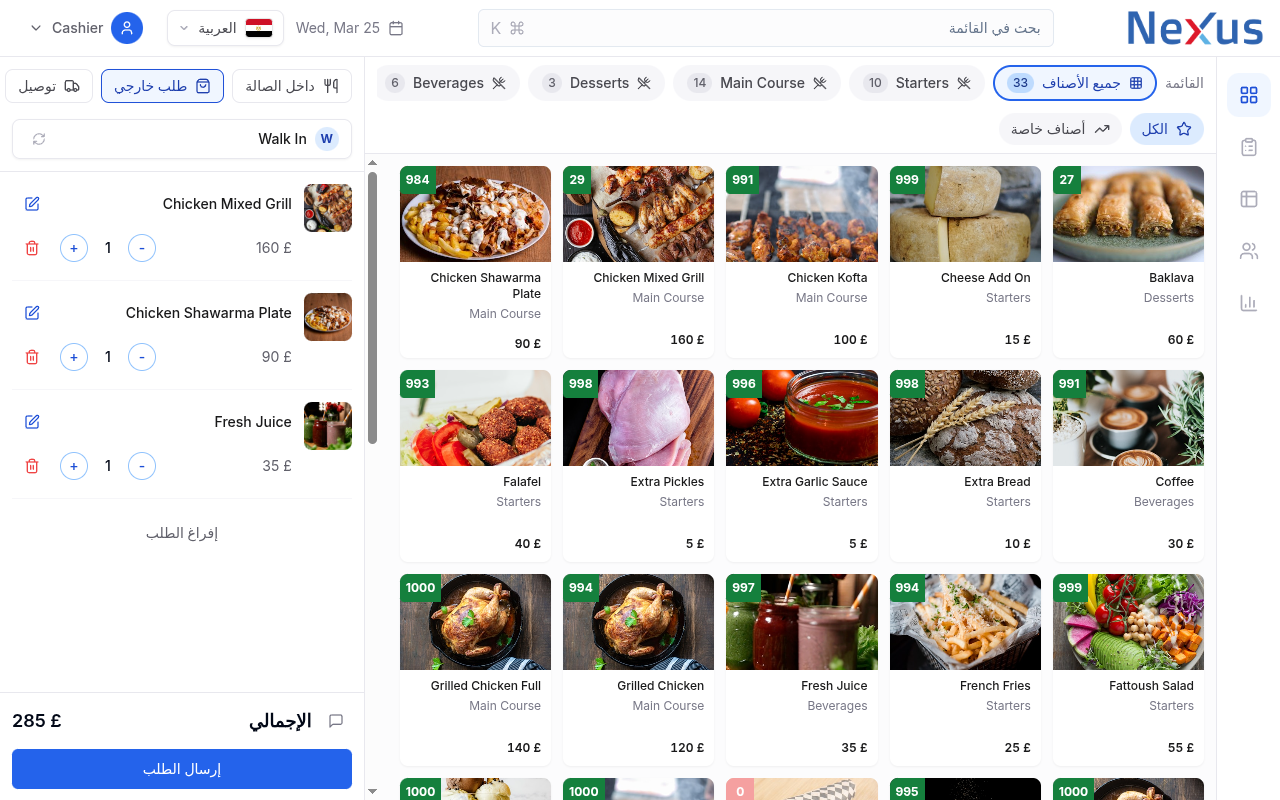1280x800 pixels.
Task: Decrease Chicken Shawarma Plate quantity
Action: click(142, 357)
